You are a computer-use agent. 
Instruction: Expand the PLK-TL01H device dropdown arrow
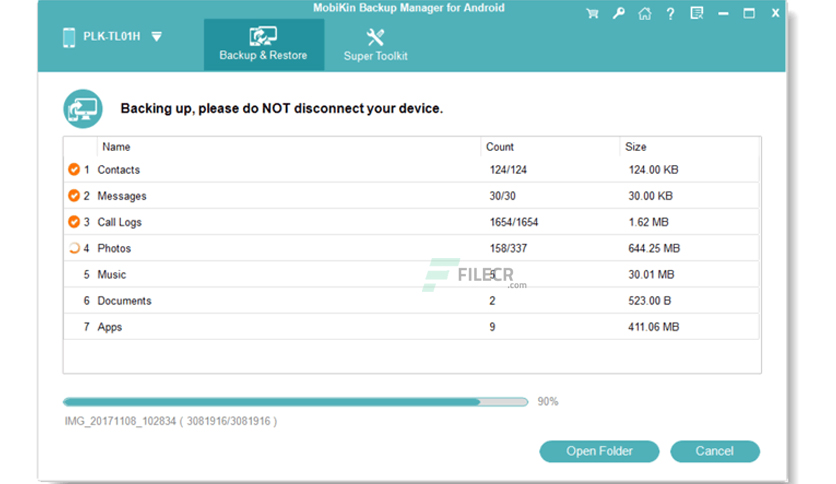click(x=156, y=37)
